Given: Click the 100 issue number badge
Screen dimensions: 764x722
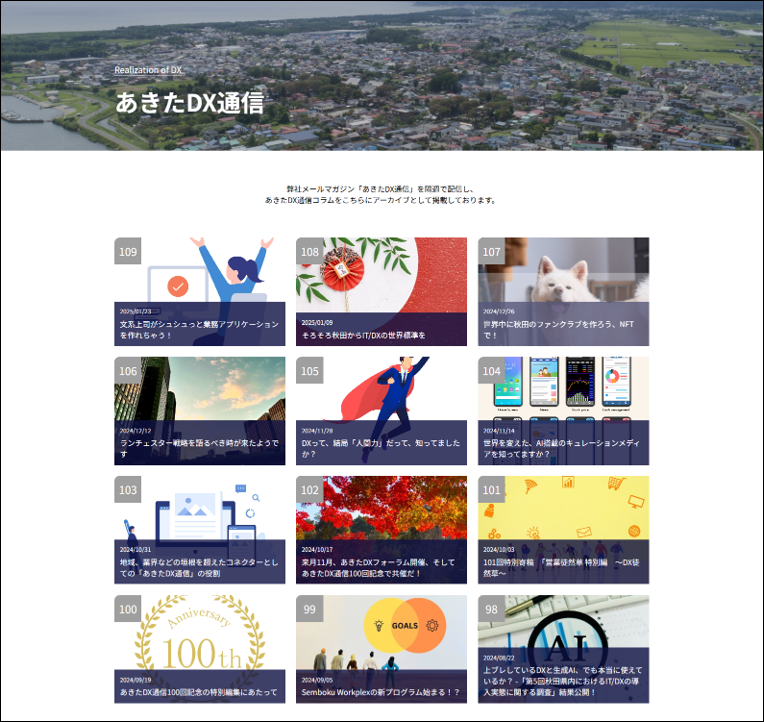Looking at the screenshot, I should [x=128, y=609].
